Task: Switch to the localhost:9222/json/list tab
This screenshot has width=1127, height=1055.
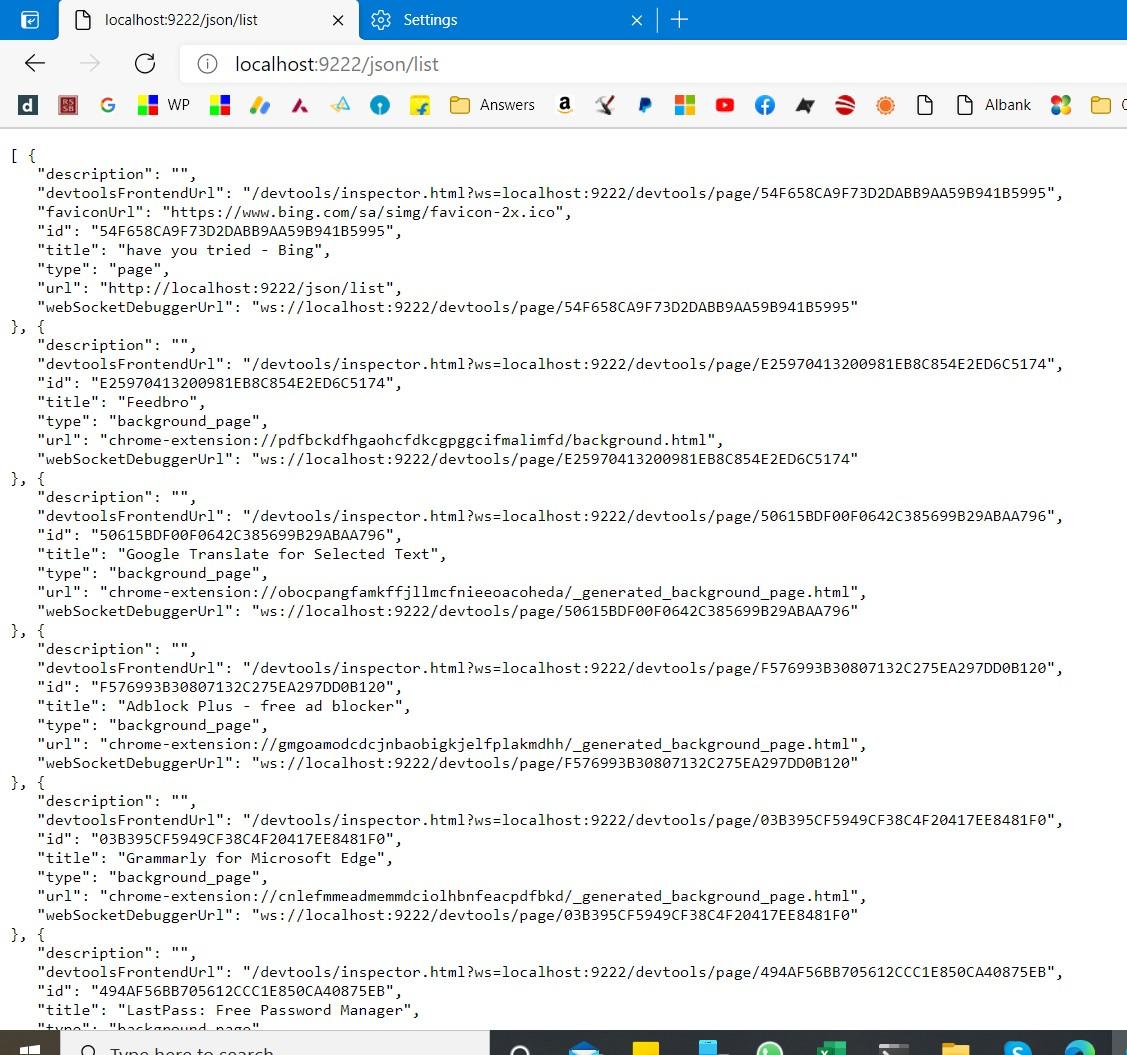Action: click(208, 20)
